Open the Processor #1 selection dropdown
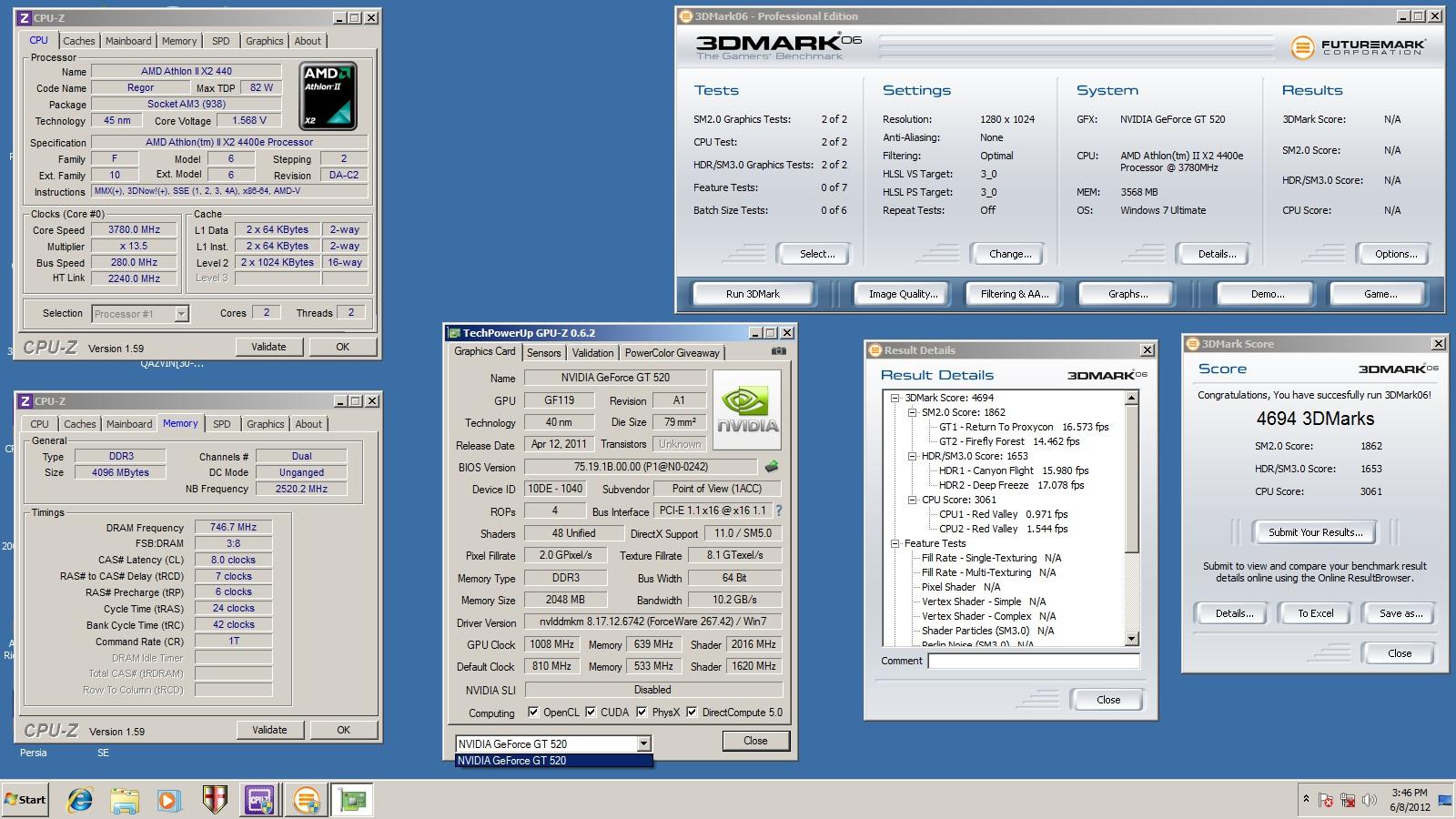The image size is (1456, 819). click(181, 313)
